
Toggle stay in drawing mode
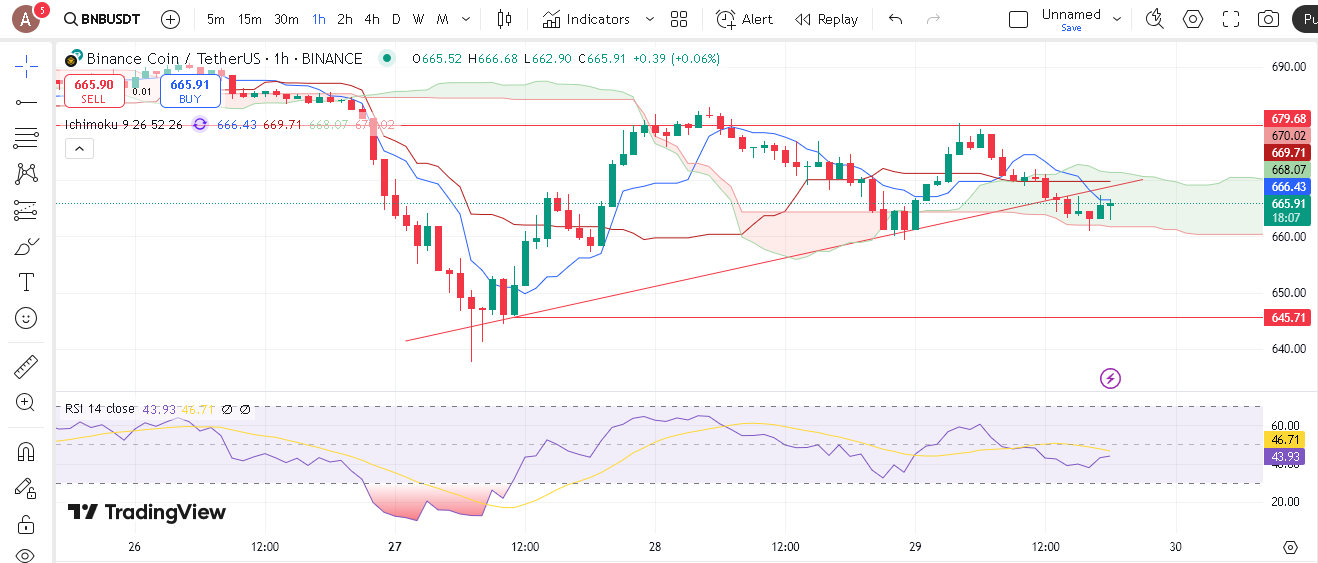click(x=26, y=488)
